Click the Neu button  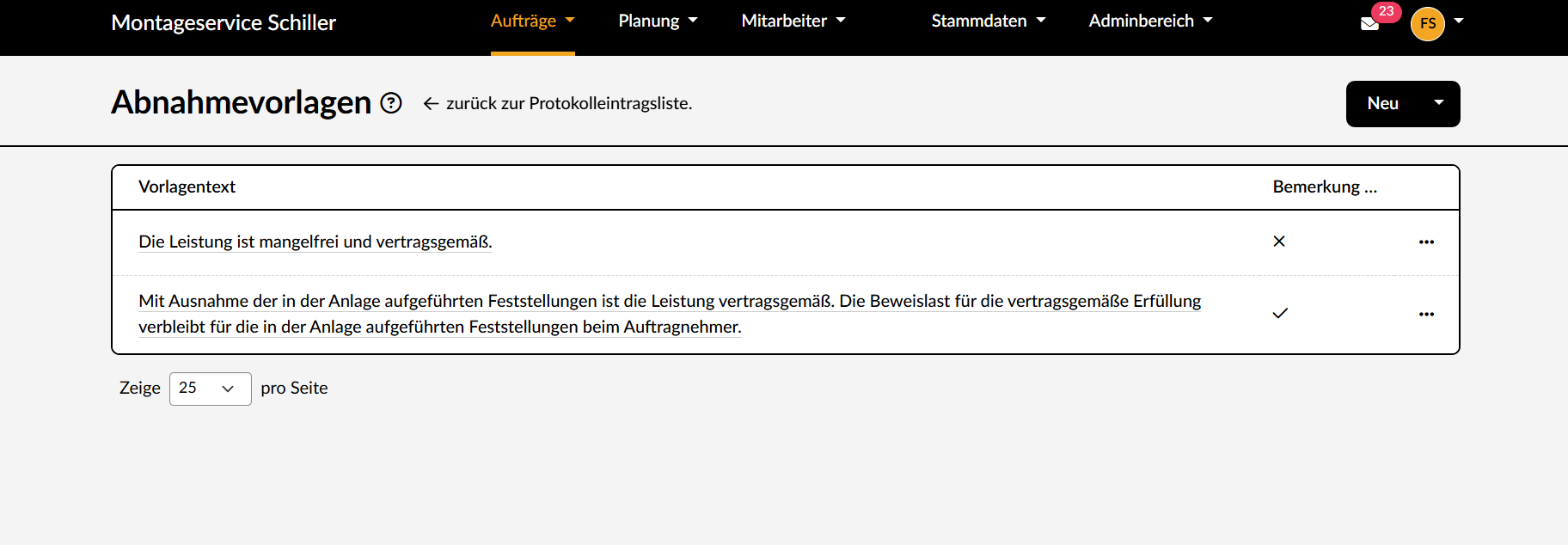pyautogui.click(x=1382, y=103)
